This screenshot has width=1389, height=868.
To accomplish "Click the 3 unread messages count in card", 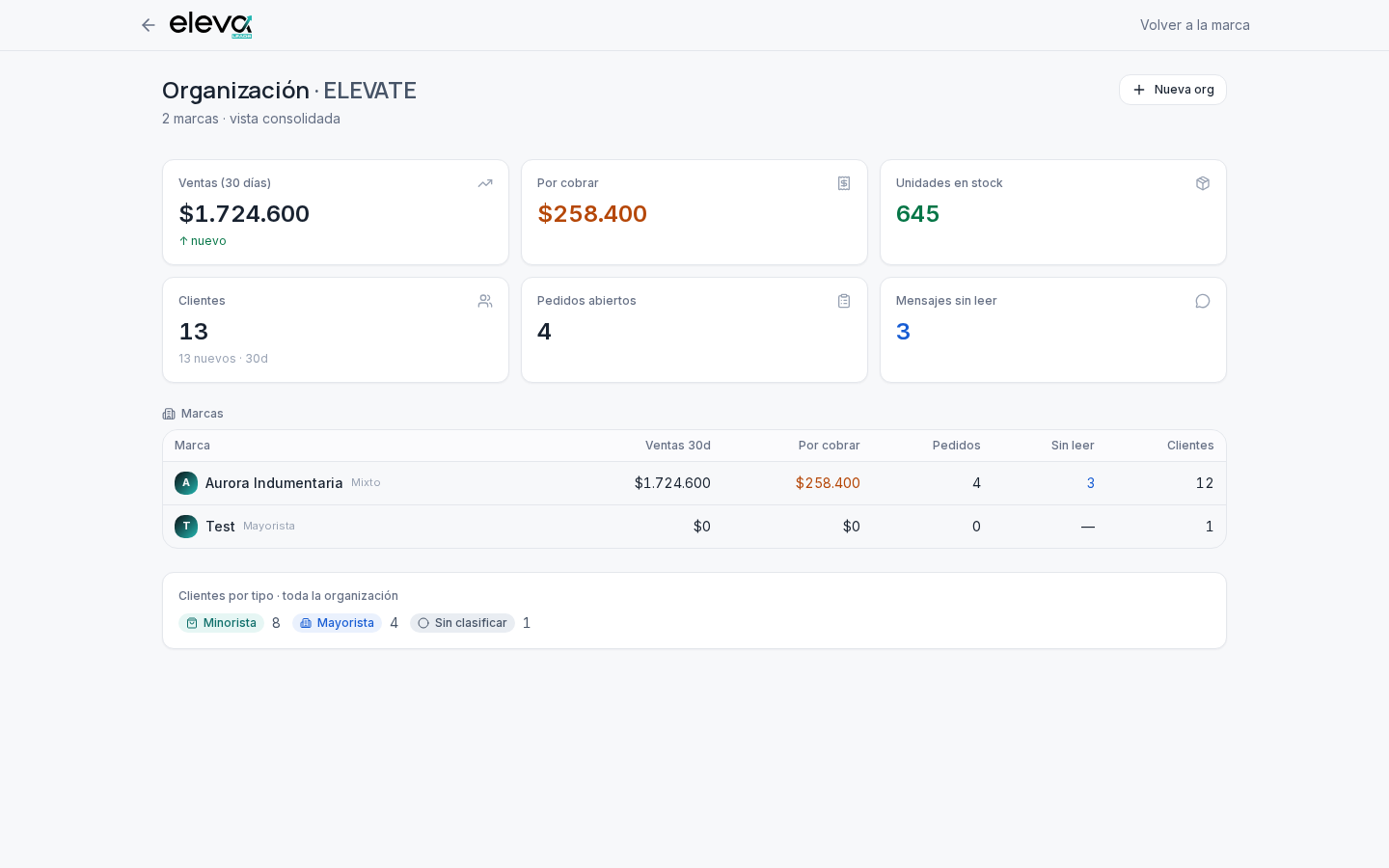I will (x=903, y=332).
